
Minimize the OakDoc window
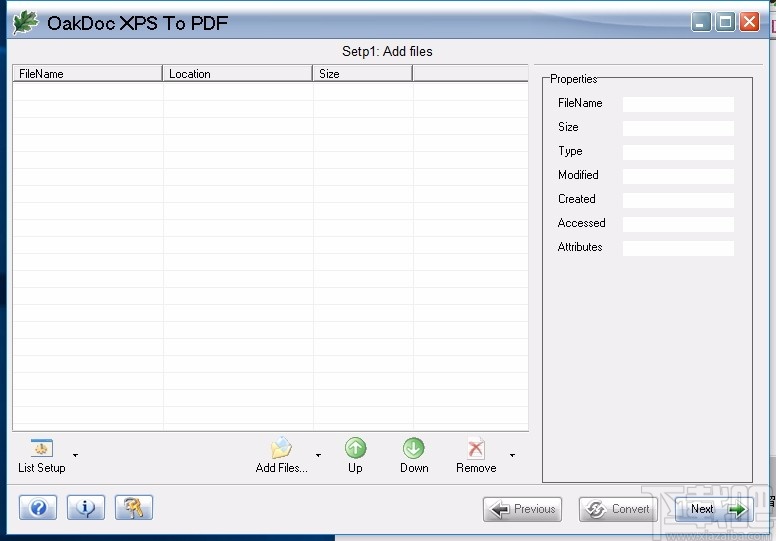coord(701,22)
